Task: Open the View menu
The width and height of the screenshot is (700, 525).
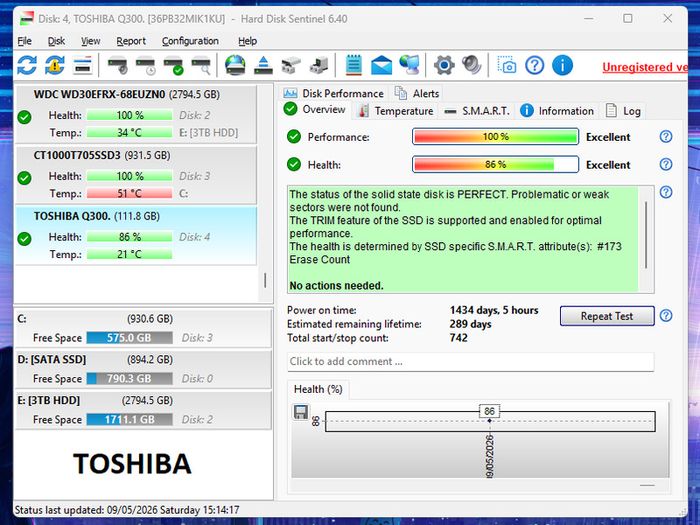Action: [x=90, y=41]
